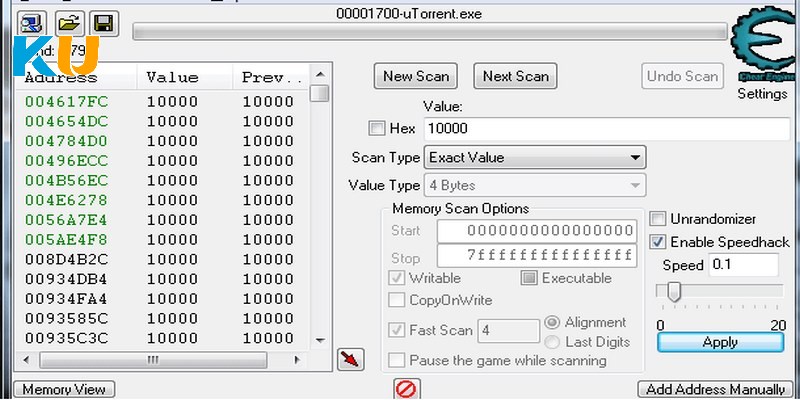The width and height of the screenshot is (800, 400).
Task: Toggle the Hex checkbox
Action: [x=377, y=129]
